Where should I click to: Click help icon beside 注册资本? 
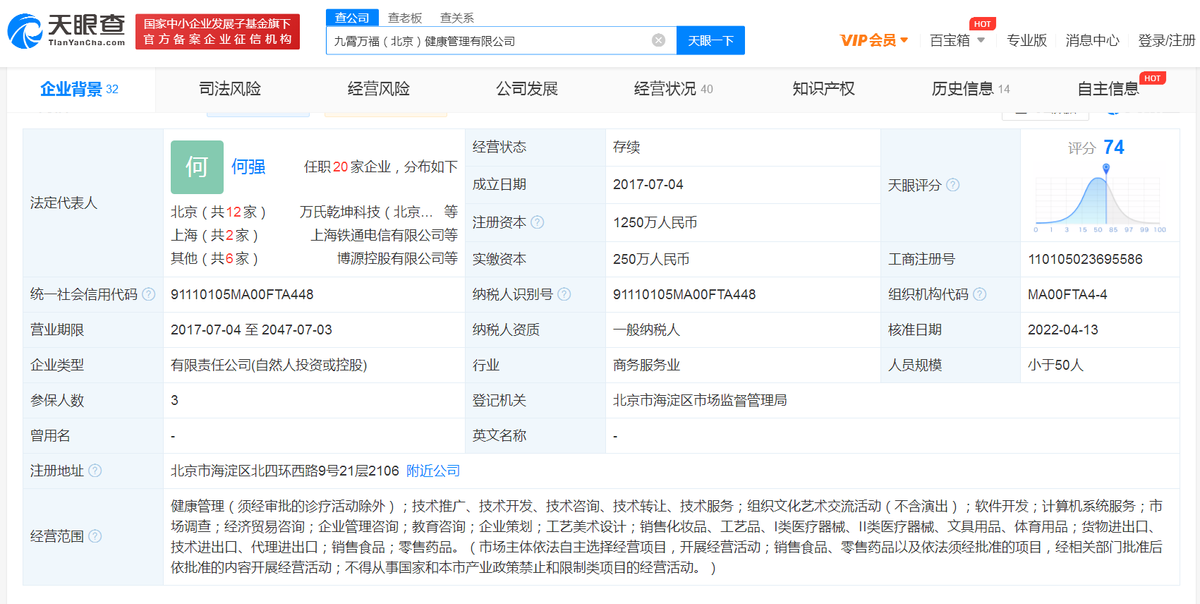[538, 223]
